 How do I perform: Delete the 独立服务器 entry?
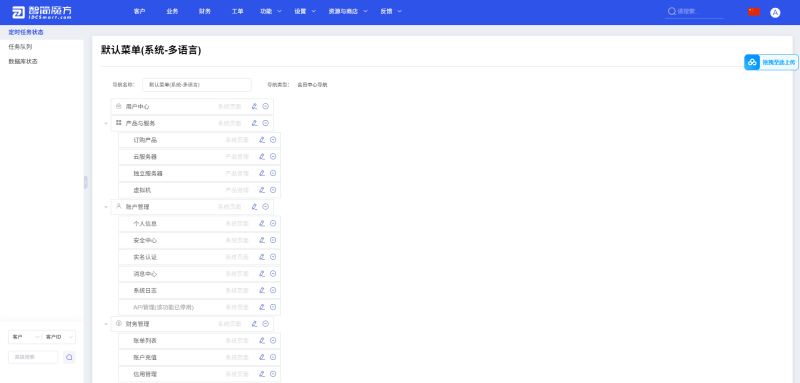coord(273,173)
